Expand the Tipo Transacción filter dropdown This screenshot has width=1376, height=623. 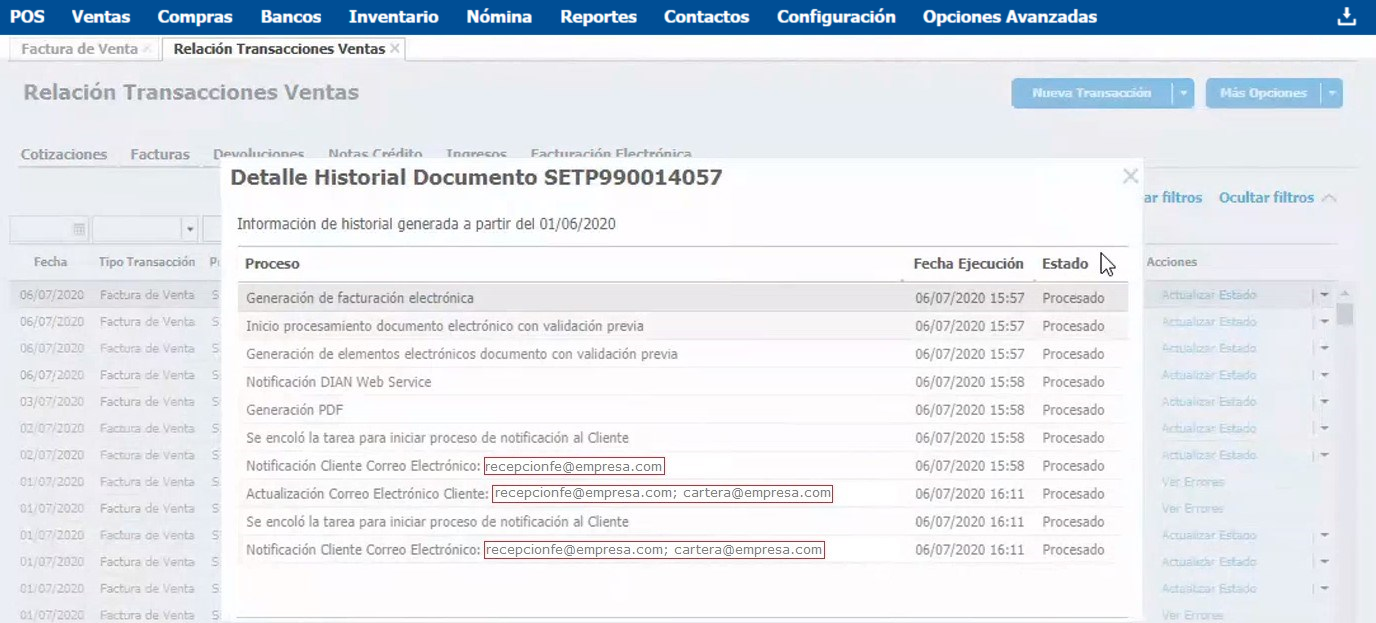[189, 229]
